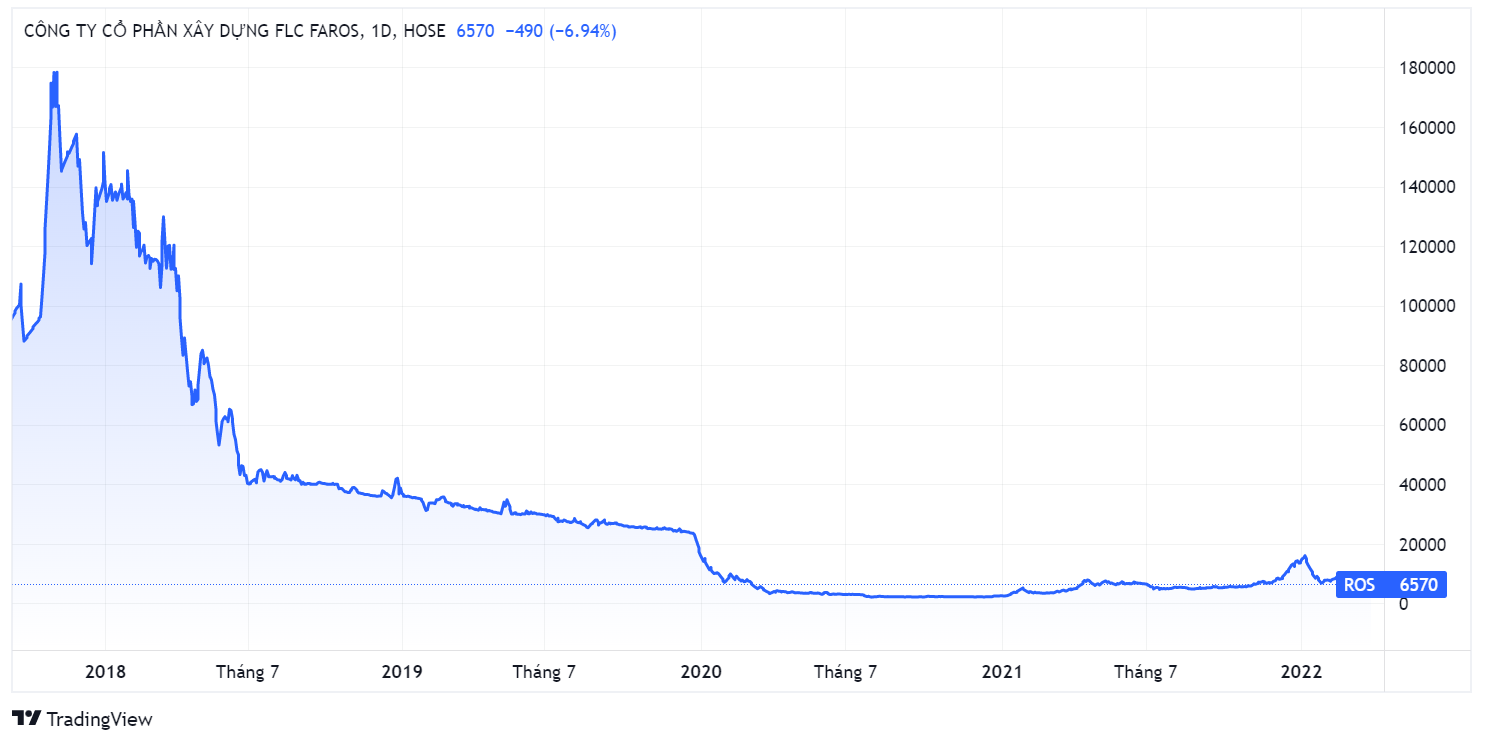Viewport: 1486px width, 745px height.
Task: Select 2021 on the time axis
Action: click(x=1002, y=672)
